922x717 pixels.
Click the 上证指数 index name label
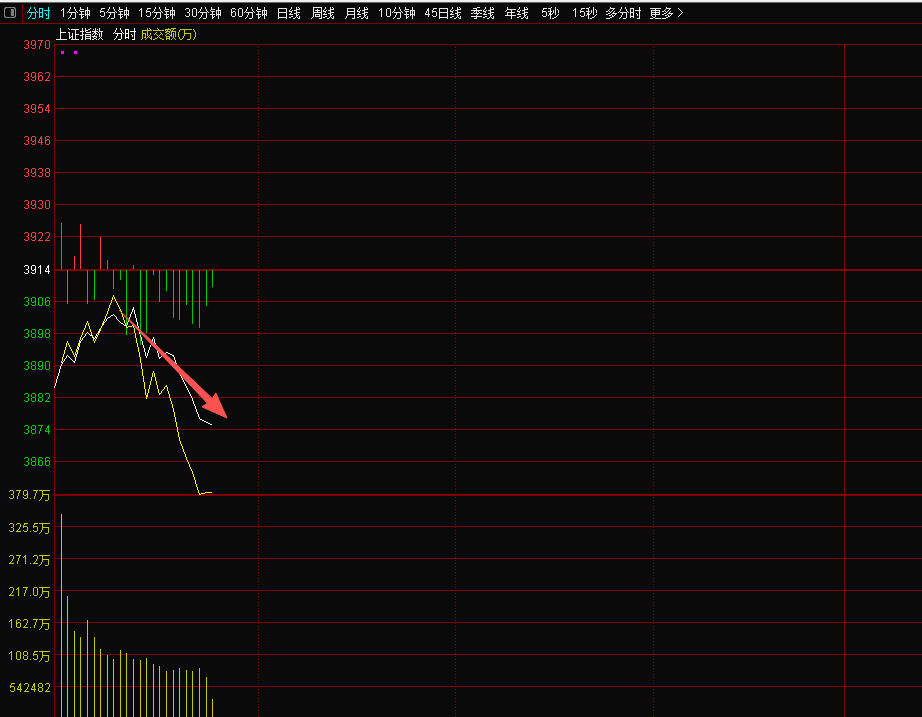[x=79, y=34]
